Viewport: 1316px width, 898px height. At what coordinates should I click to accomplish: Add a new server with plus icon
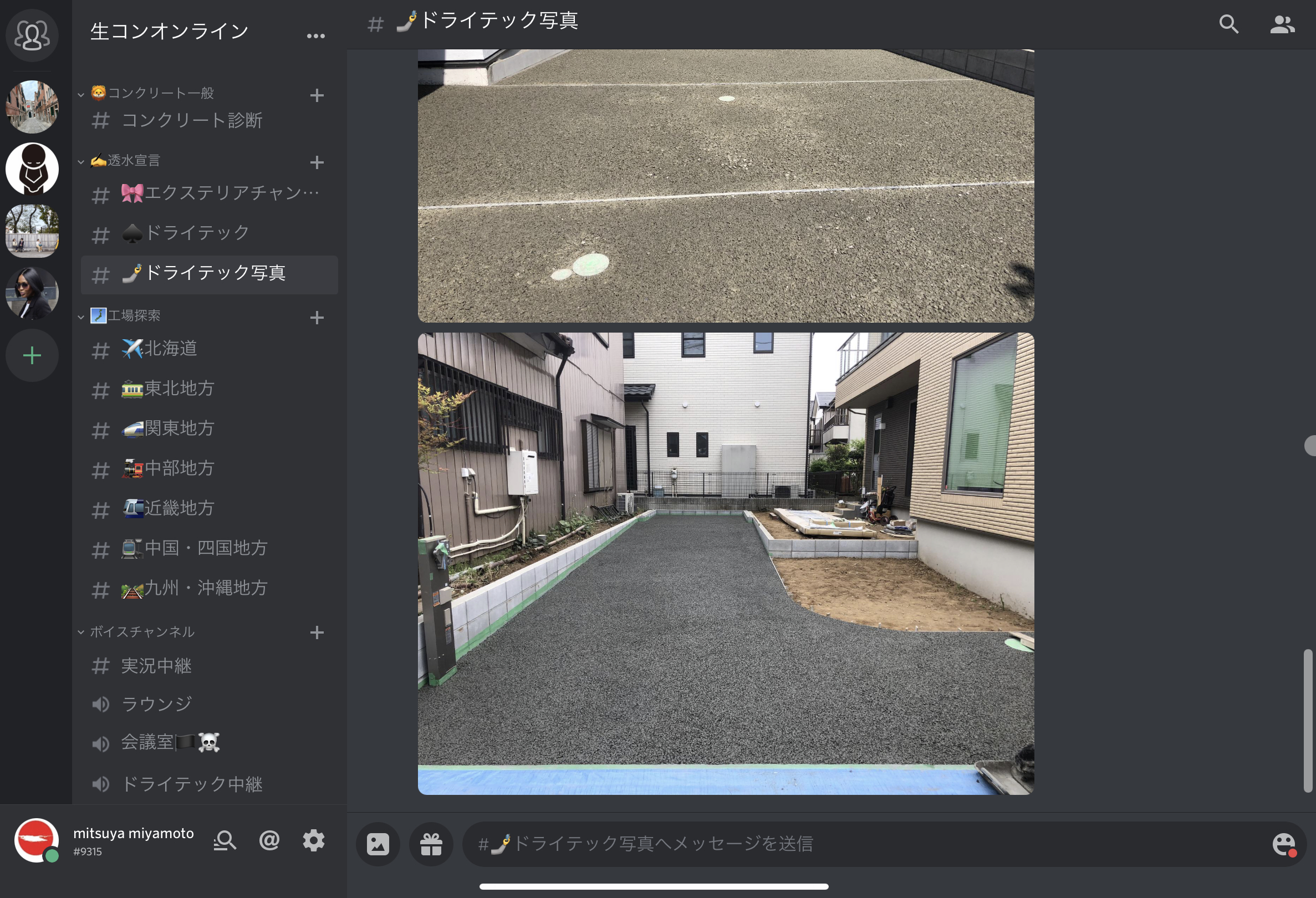click(32, 355)
